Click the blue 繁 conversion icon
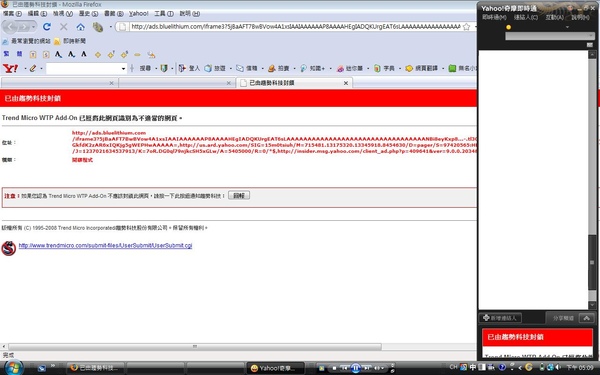600x375 pixels. 6,54
